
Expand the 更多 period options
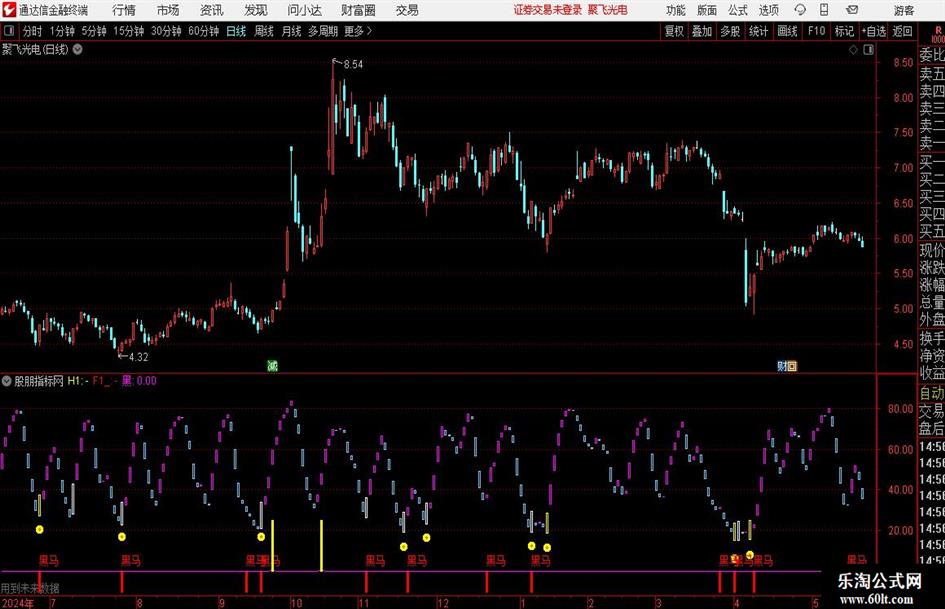(358, 31)
